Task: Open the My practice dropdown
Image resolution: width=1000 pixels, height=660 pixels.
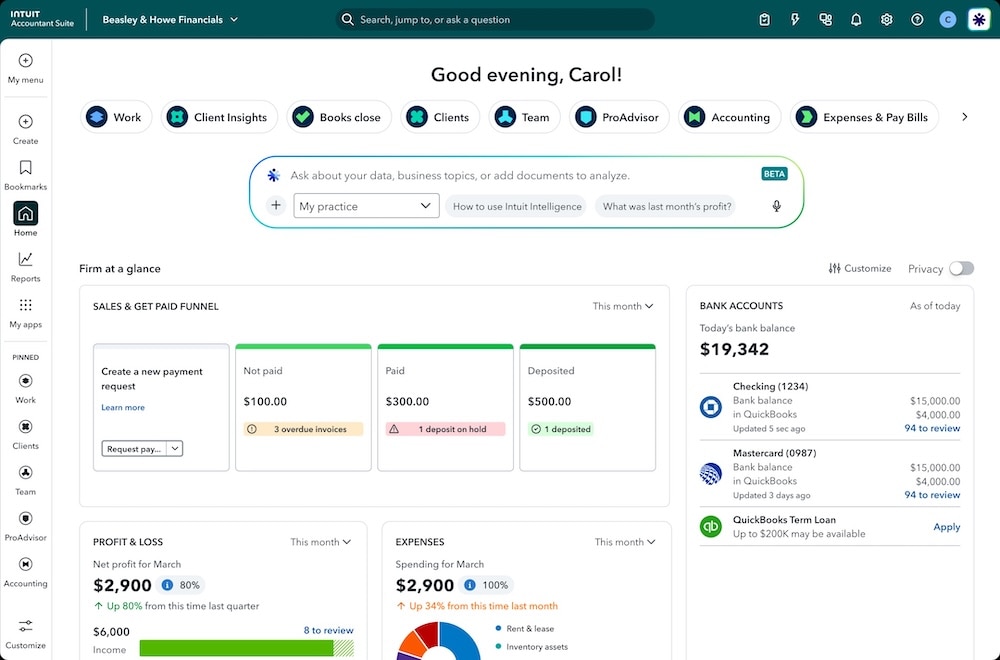Action: coord(366,205)
